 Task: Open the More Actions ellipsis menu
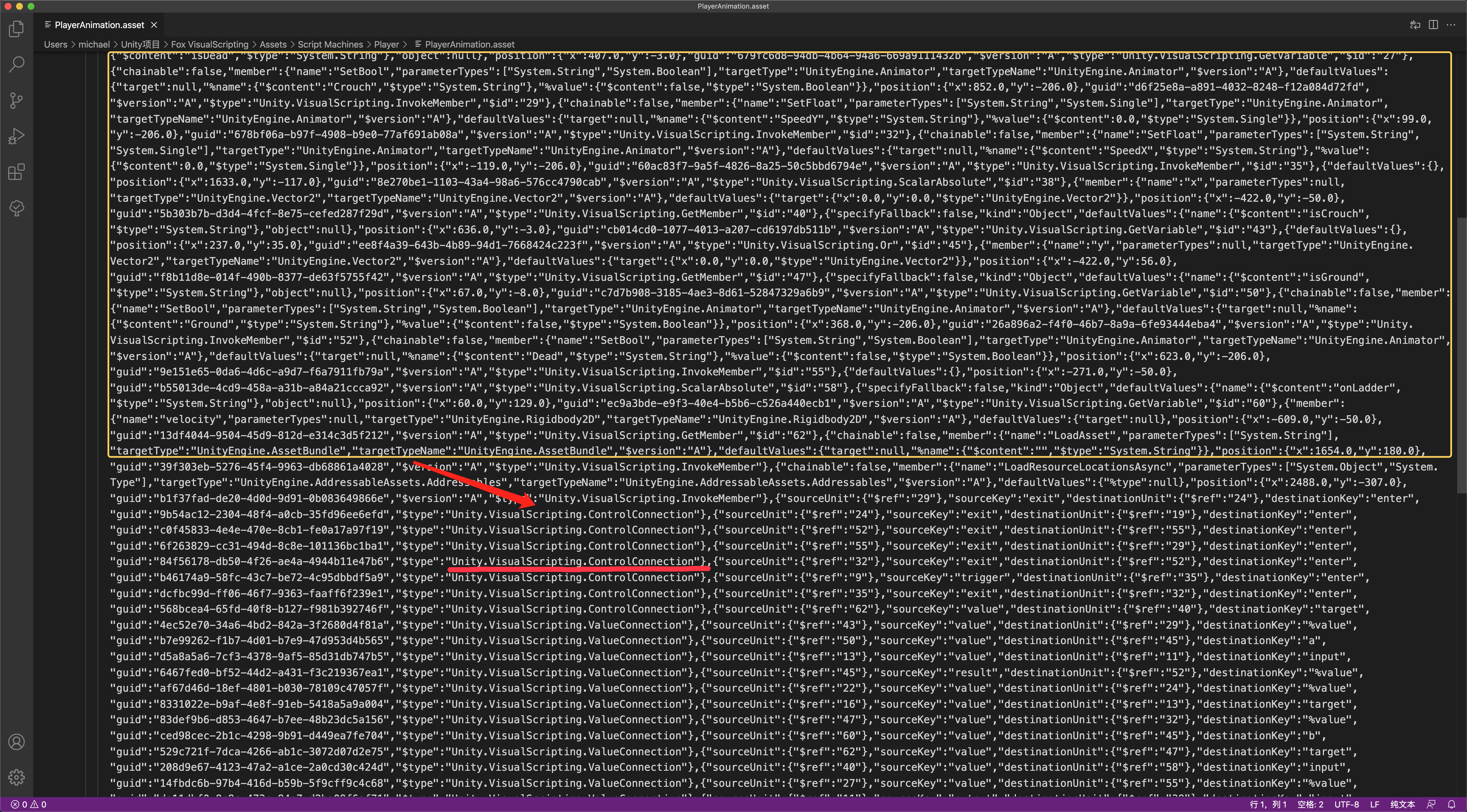coord(1451,24)
